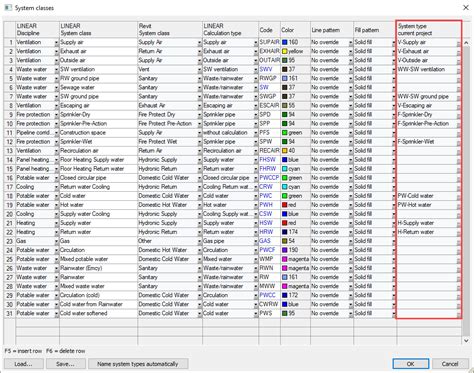Click Sprinkler-Wet in LINEAR System class
Image resolution: width=474 pixels, height=373 pixels.
[x=98, y=142]
